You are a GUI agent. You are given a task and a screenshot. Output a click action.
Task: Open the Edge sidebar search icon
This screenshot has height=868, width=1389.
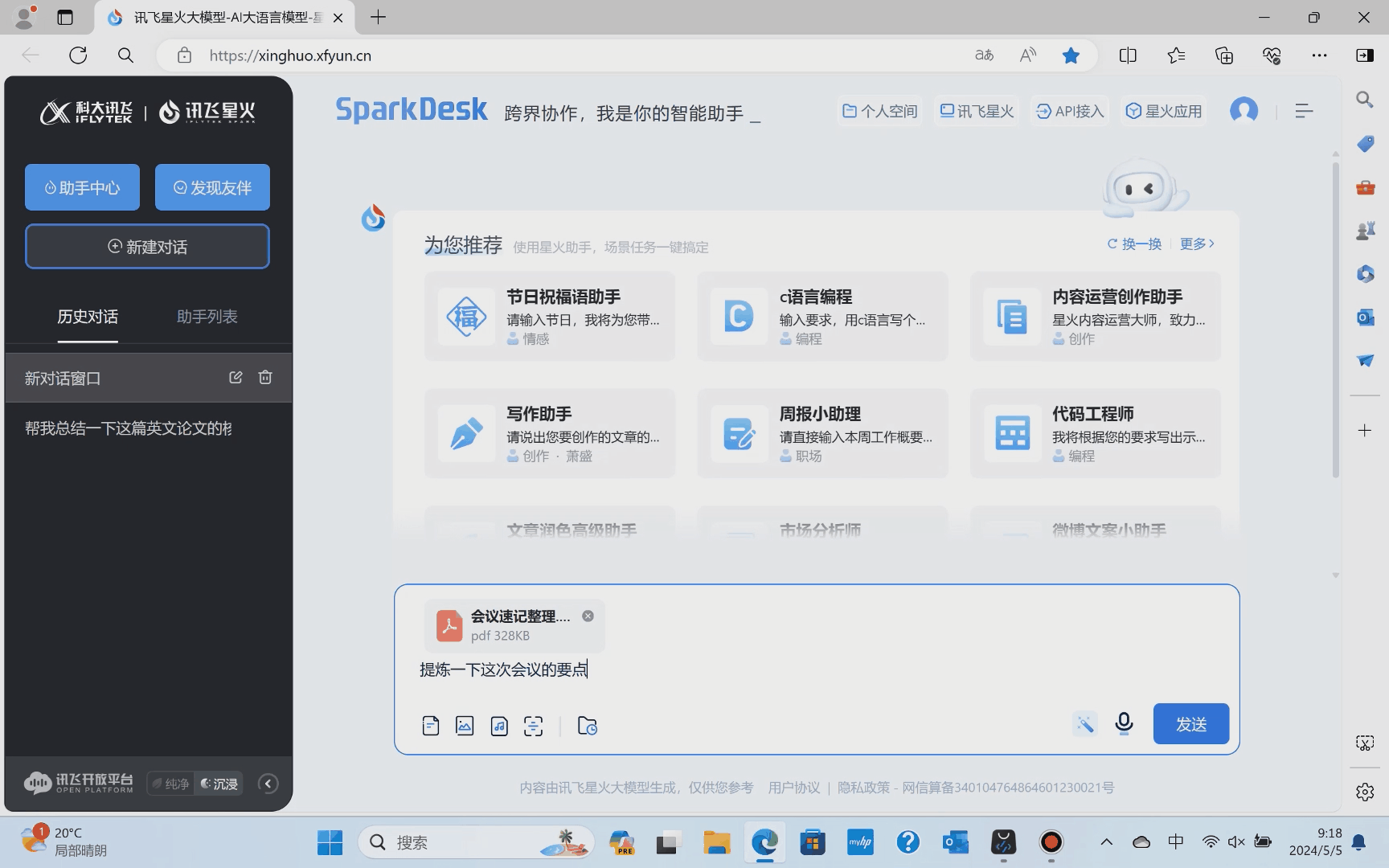pos(1365,100)
